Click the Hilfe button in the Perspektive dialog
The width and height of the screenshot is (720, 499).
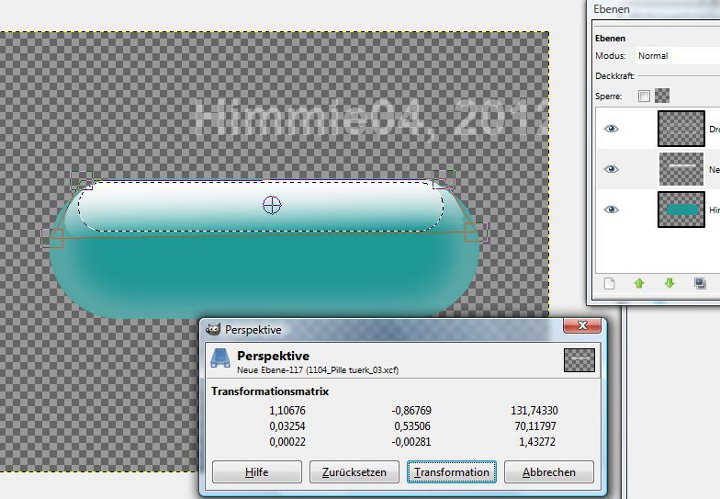tap(257, 472)
